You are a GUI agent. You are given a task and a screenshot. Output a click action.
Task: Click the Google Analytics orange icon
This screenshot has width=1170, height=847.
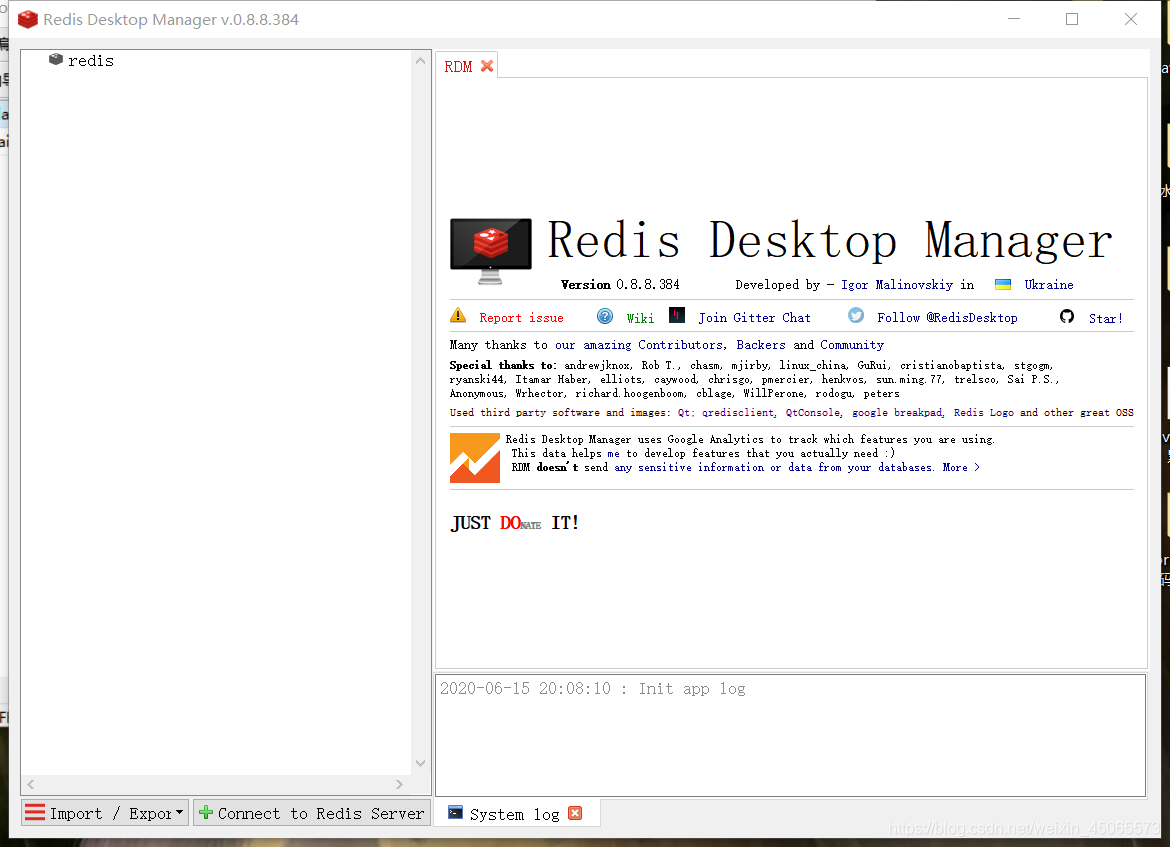pyautogui.click(x=475, y=457)
